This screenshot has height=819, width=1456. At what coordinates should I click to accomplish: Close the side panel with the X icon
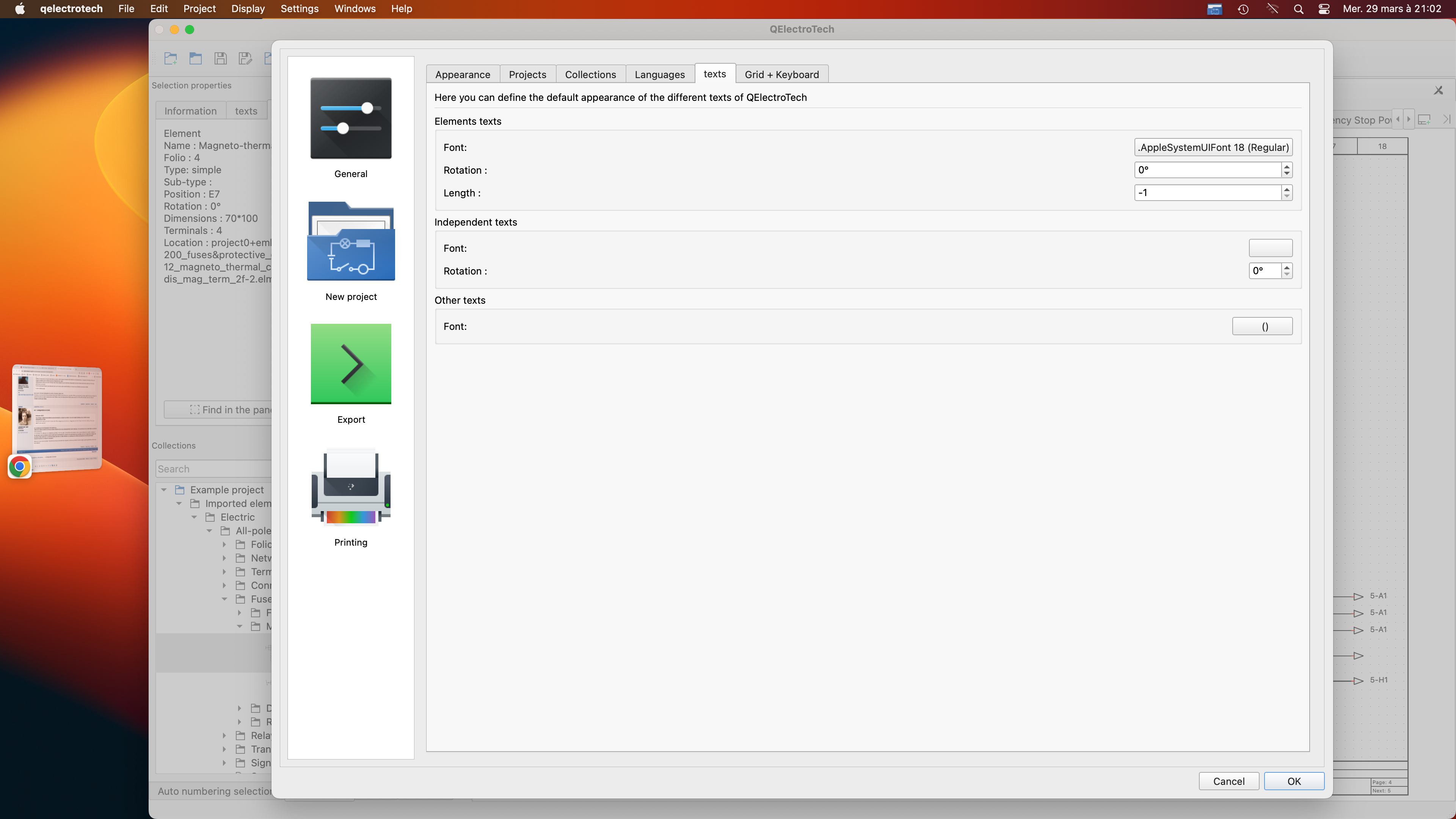tap(1439, 91)
